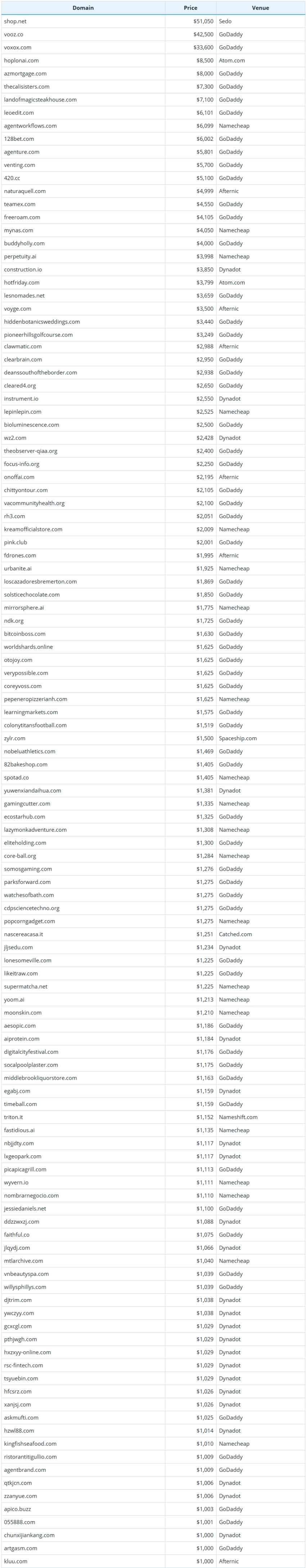The width and height of the screenshot is (306, 1568).
Task: Select the vooz.co row
Action: pos(153,34)
